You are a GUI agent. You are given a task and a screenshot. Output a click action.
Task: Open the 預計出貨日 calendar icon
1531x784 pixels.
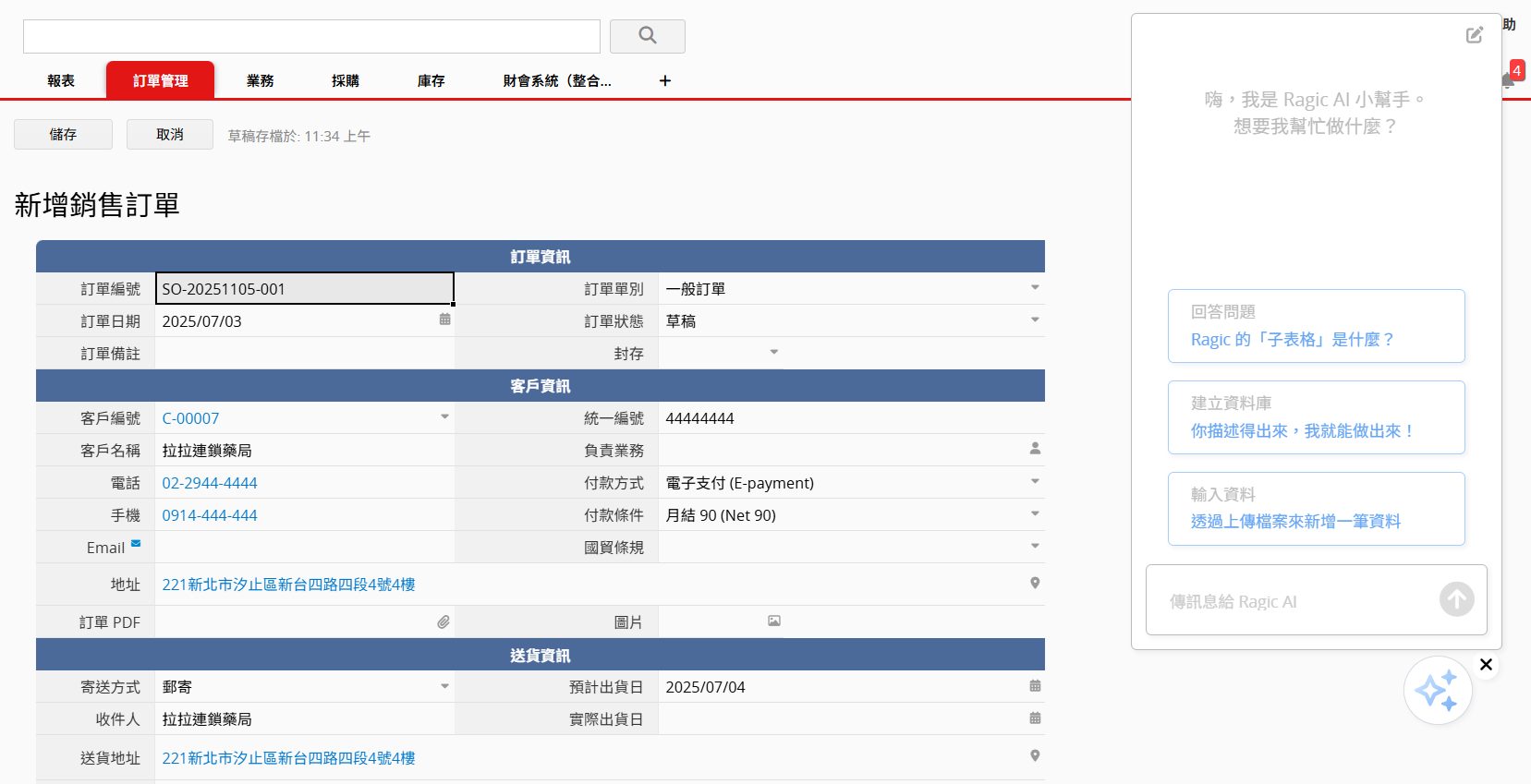(1035, 686)
